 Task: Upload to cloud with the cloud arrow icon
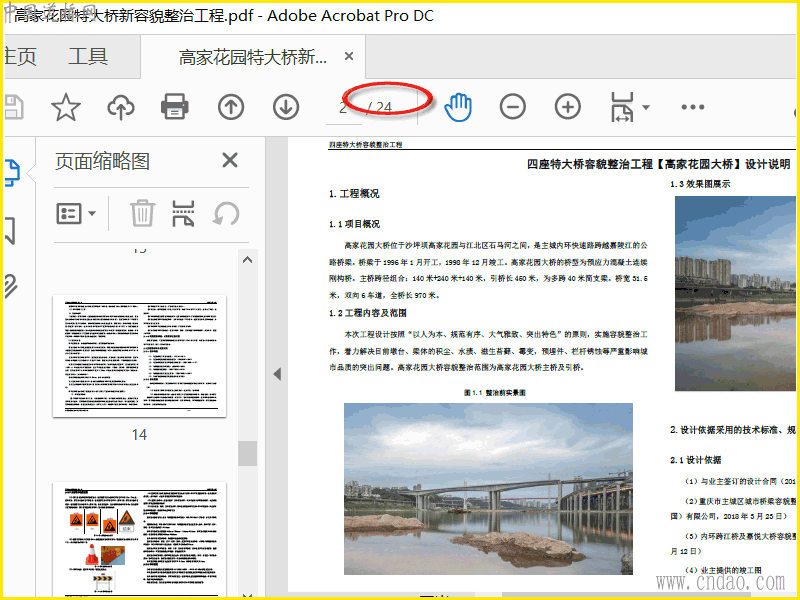tap(121, 107)
